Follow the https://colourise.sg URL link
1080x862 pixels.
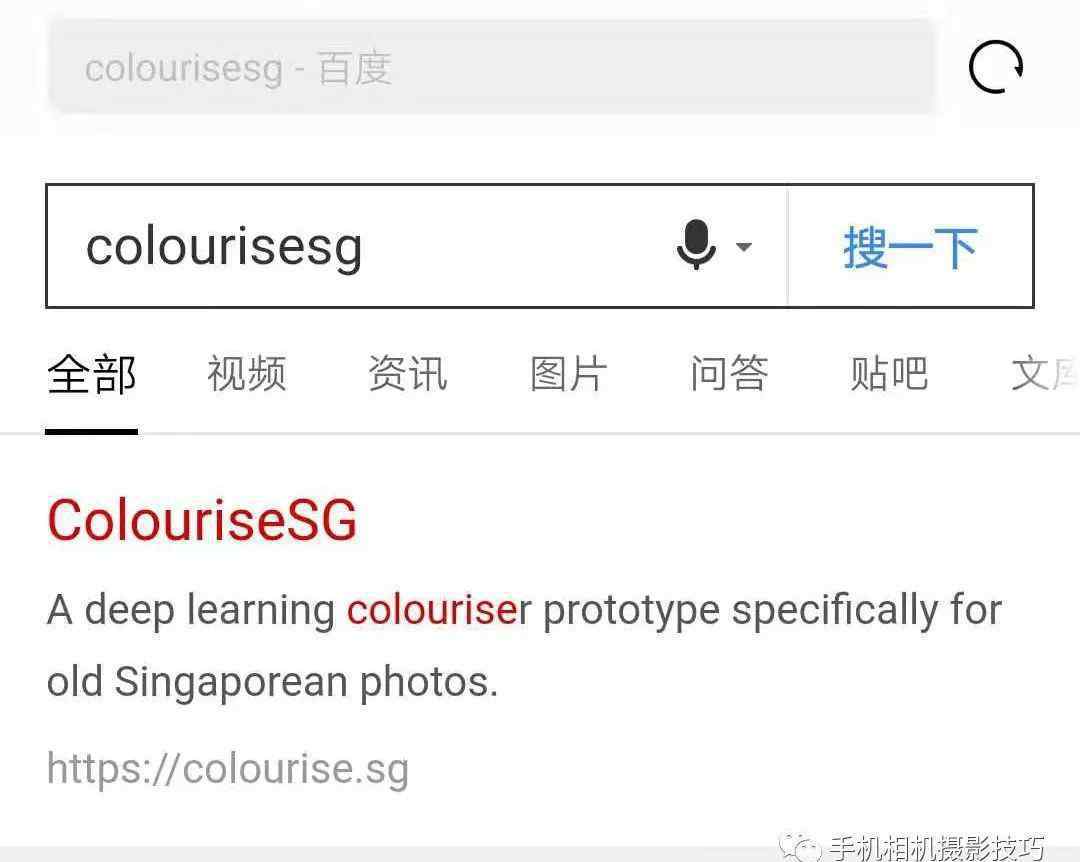click(228, 768)
